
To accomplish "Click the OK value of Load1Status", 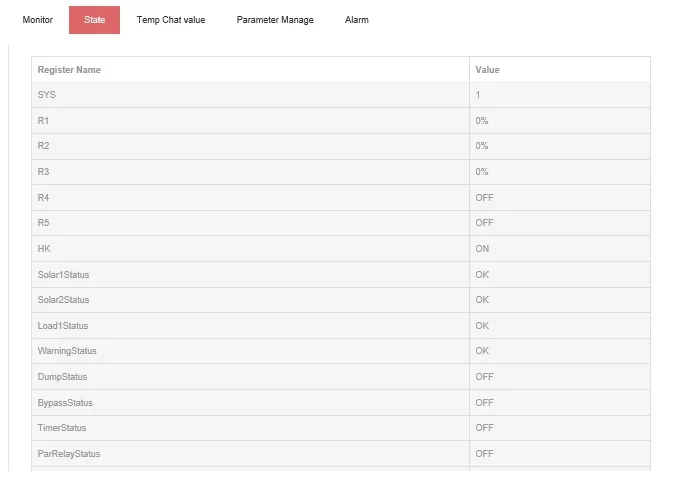I will (482, 326).
